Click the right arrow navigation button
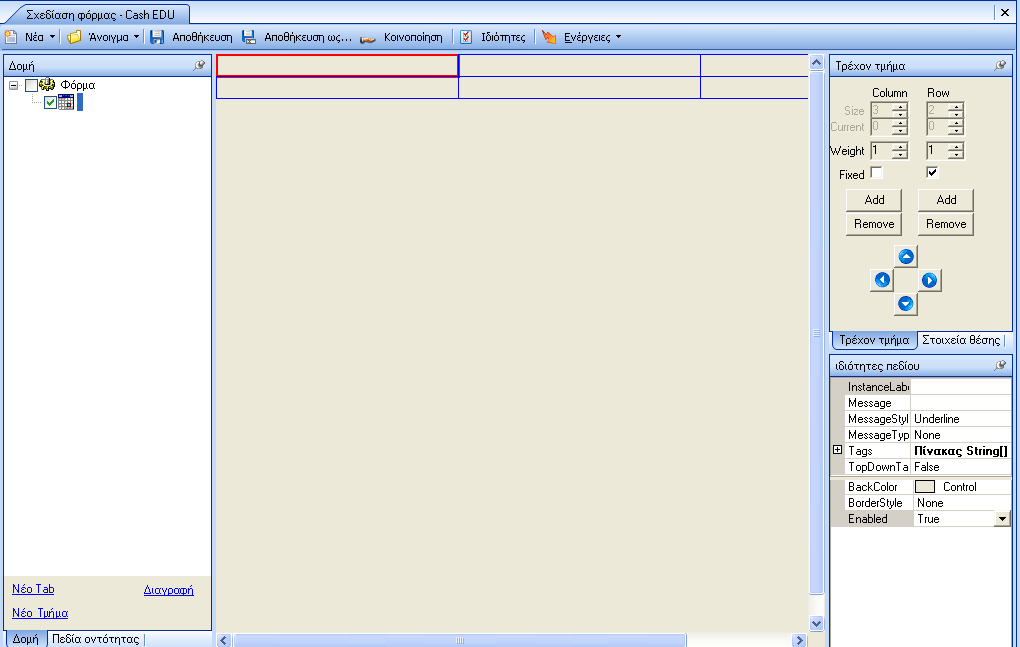Screen dimensions: 1020x647 point(930,280)
